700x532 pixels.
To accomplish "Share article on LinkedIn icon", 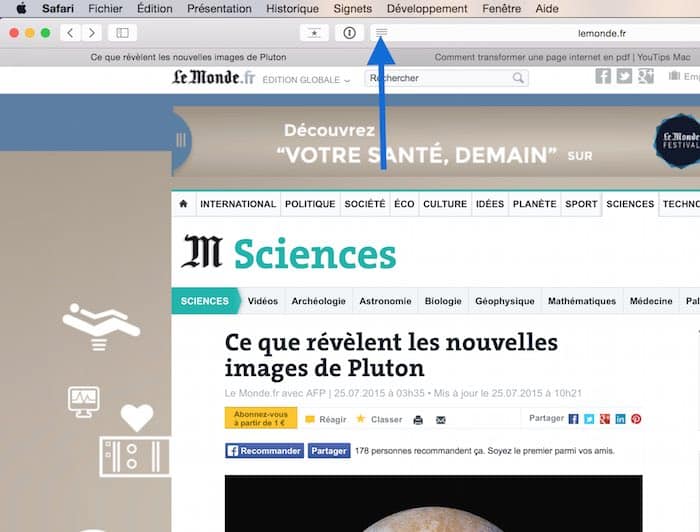I will [621, 419].
